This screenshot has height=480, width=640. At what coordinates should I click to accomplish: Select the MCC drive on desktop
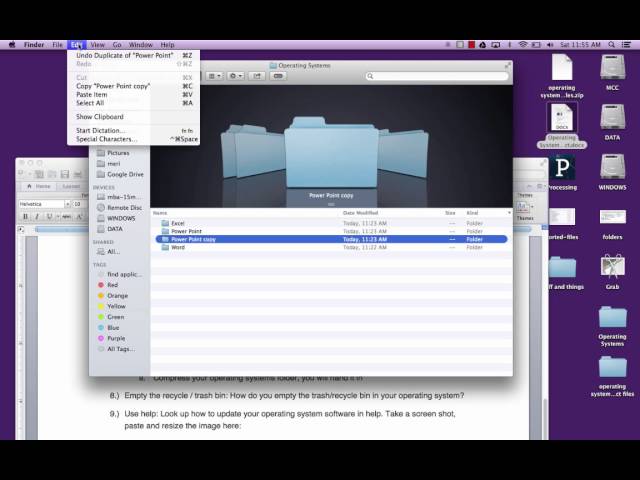(x=612, y=73)
